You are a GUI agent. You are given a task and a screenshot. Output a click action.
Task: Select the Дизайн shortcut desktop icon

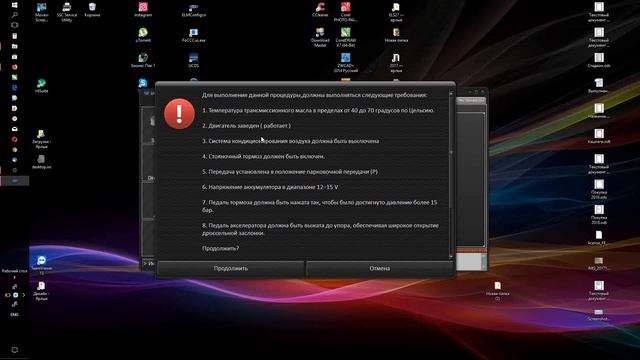[x=41, y=291]
